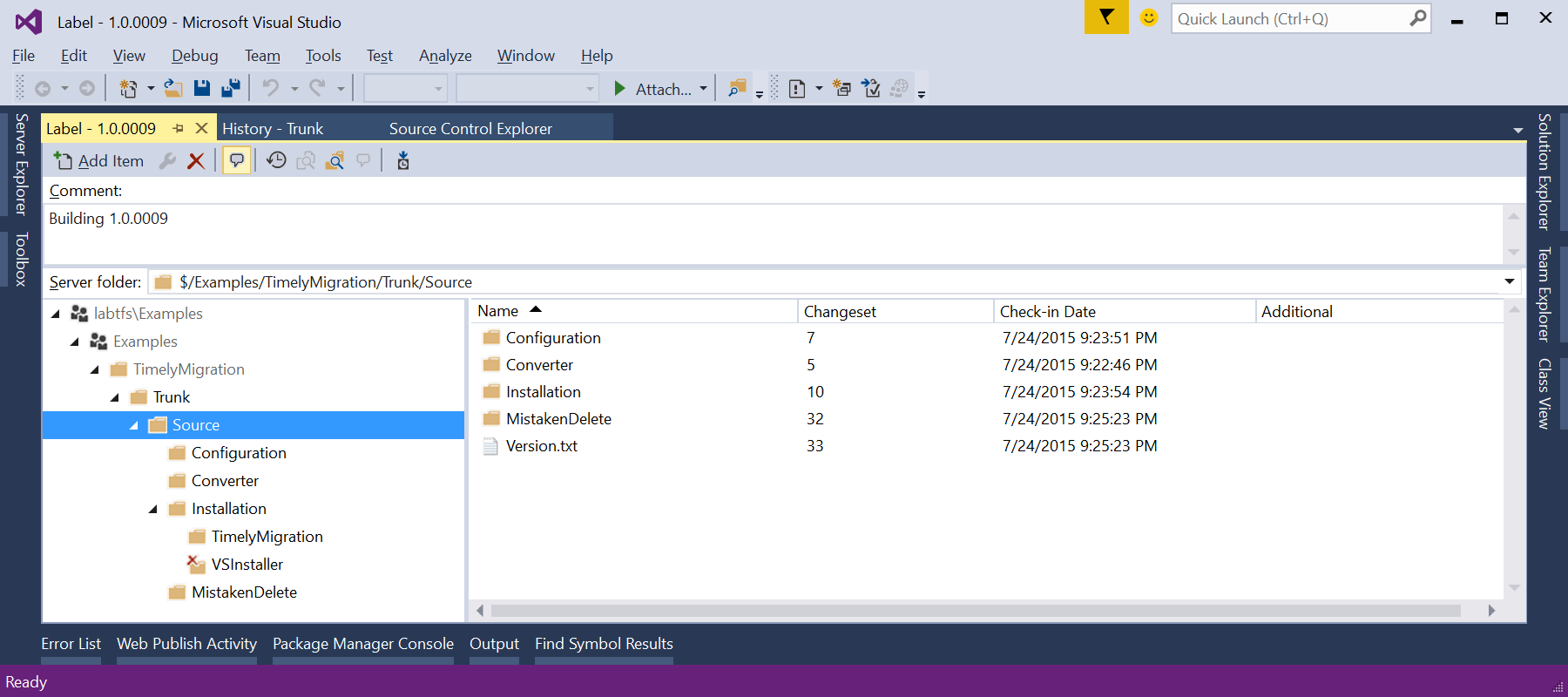Switch to the Source Control Explorer tab
Screen dimensions: 1568x697
click(470, 128)
